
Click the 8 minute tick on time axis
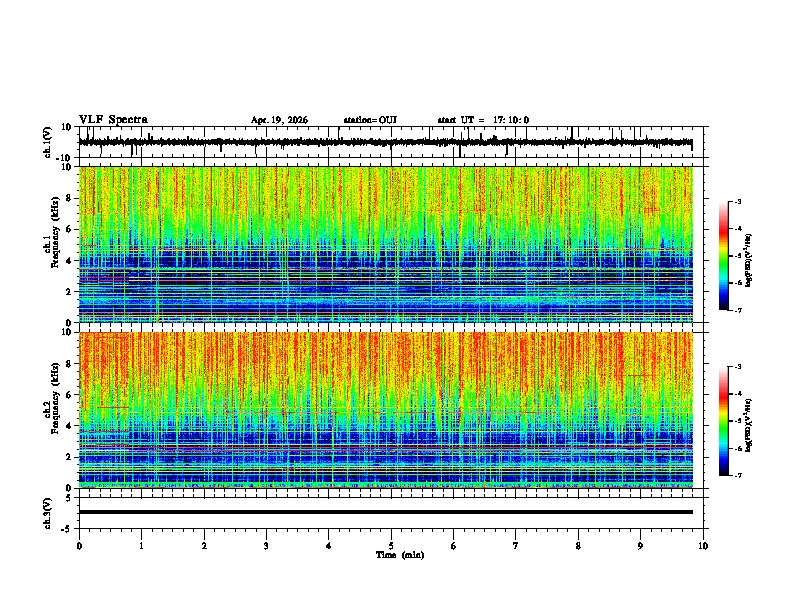578,545
